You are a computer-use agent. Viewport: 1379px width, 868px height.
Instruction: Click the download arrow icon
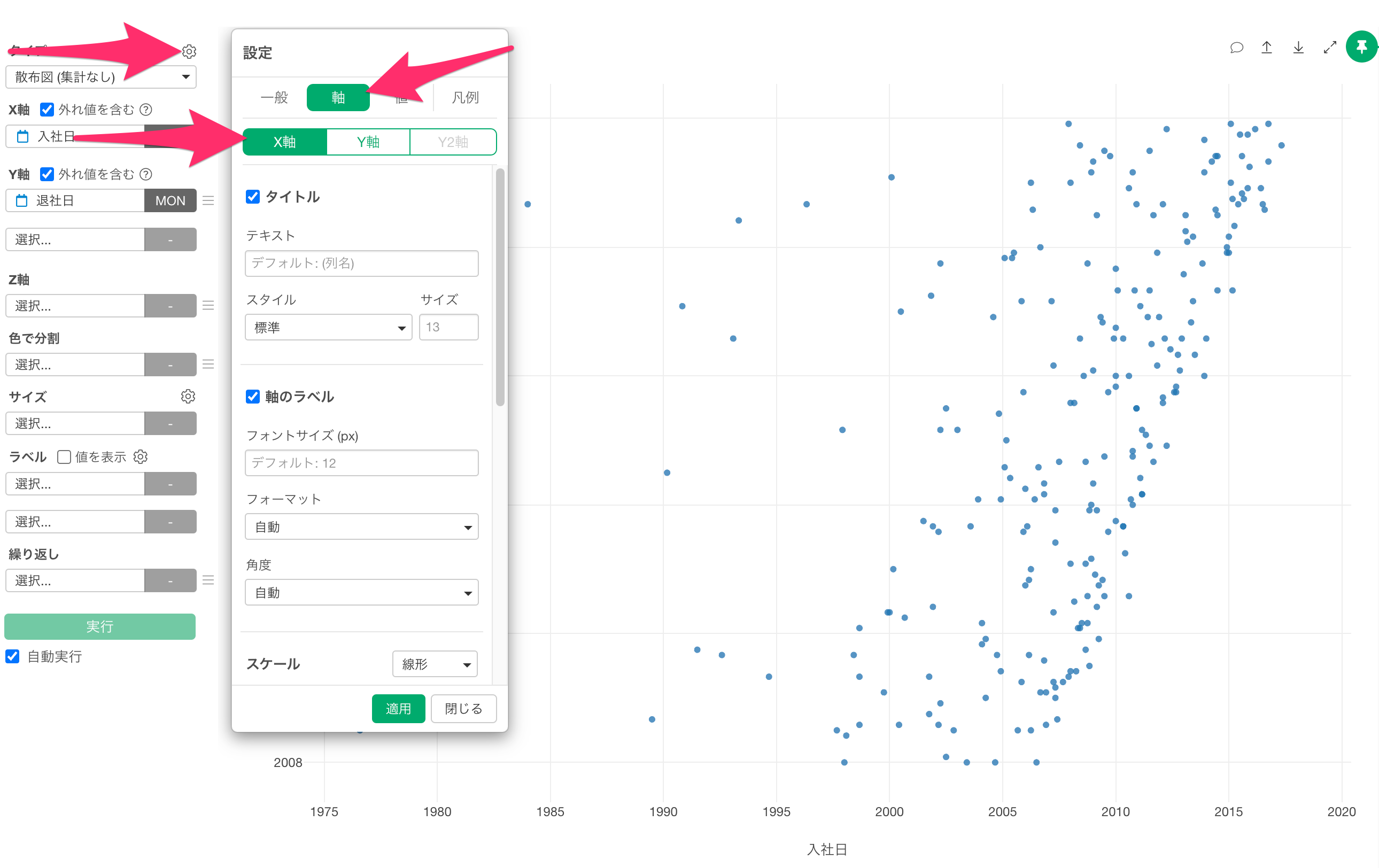point(1298,48)
